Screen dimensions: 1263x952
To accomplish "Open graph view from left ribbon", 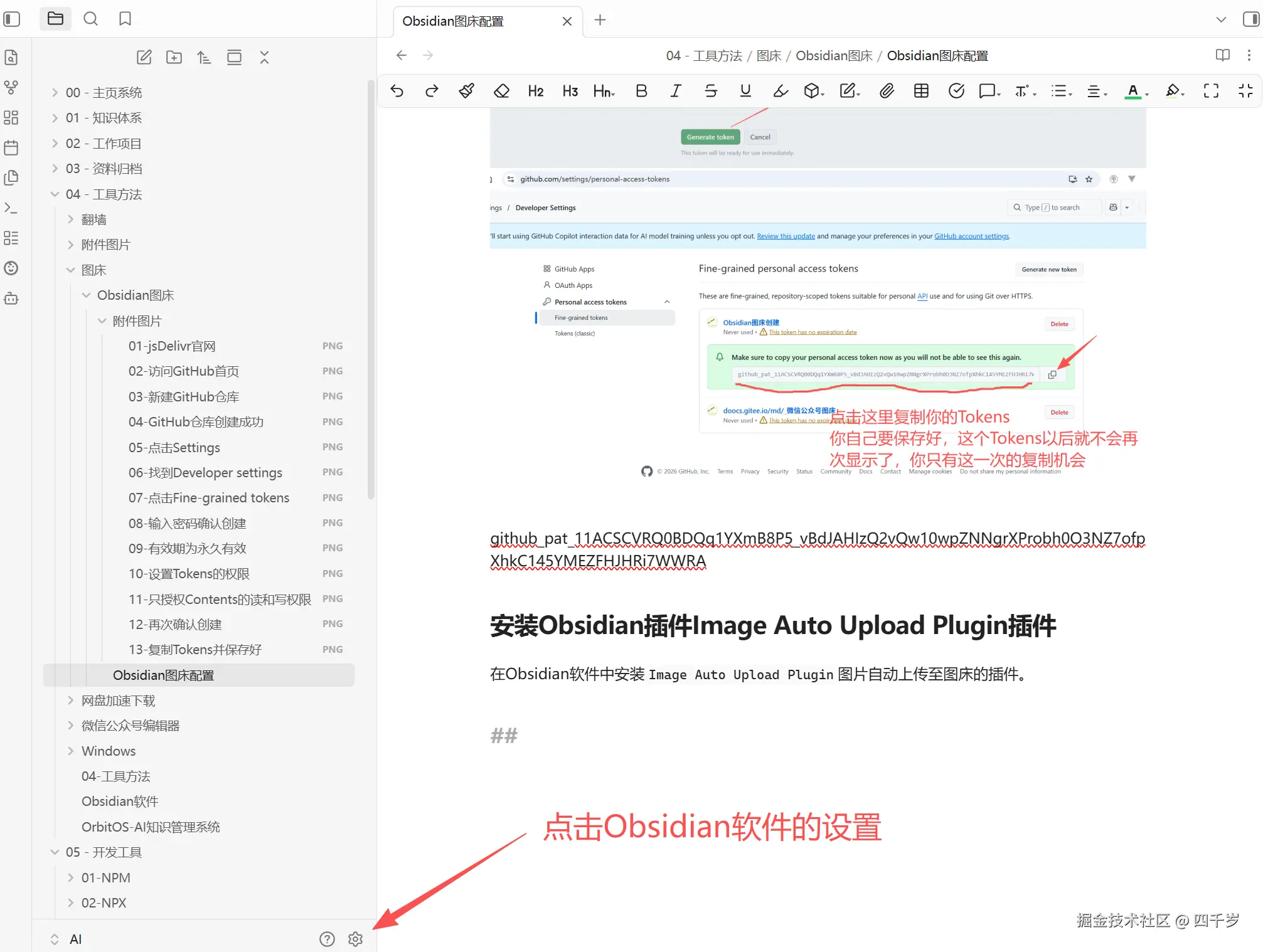I will [11, 87].
